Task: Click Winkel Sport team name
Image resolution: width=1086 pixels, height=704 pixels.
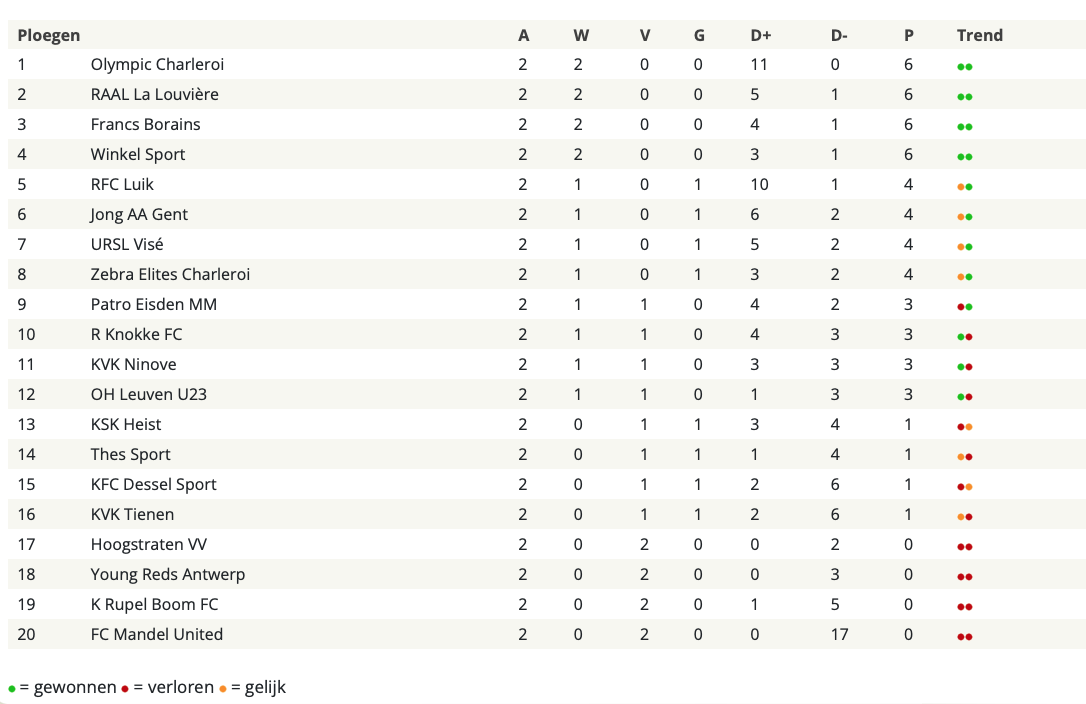Action: [x=138, y=155]
